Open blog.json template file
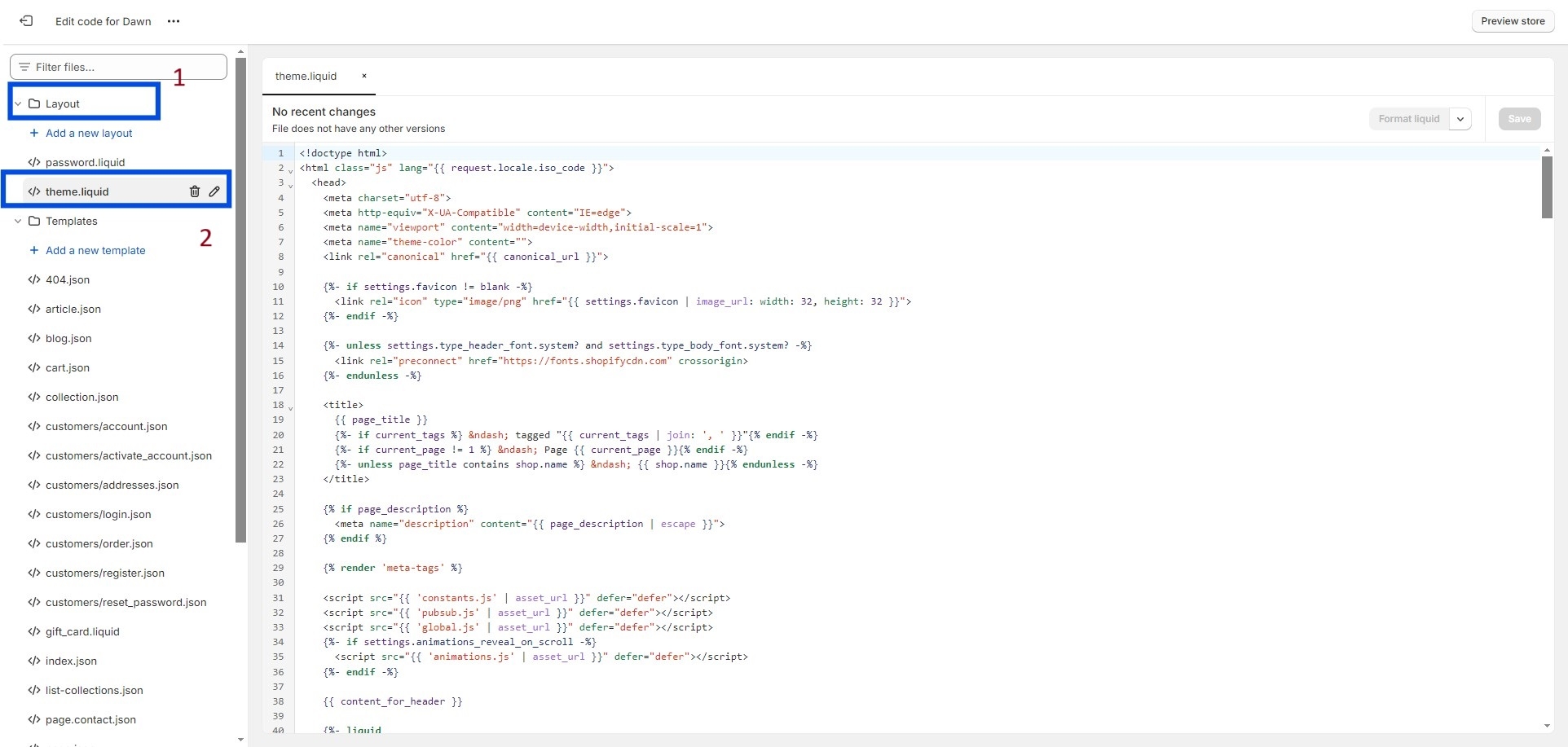This screenshot has height=747, width=1568. coord(68,338)
